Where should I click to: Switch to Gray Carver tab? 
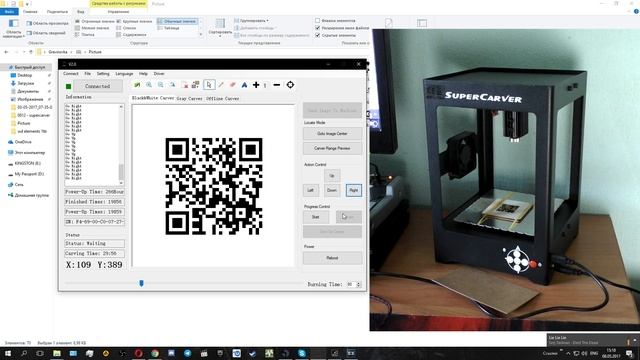tap(189, 99)
